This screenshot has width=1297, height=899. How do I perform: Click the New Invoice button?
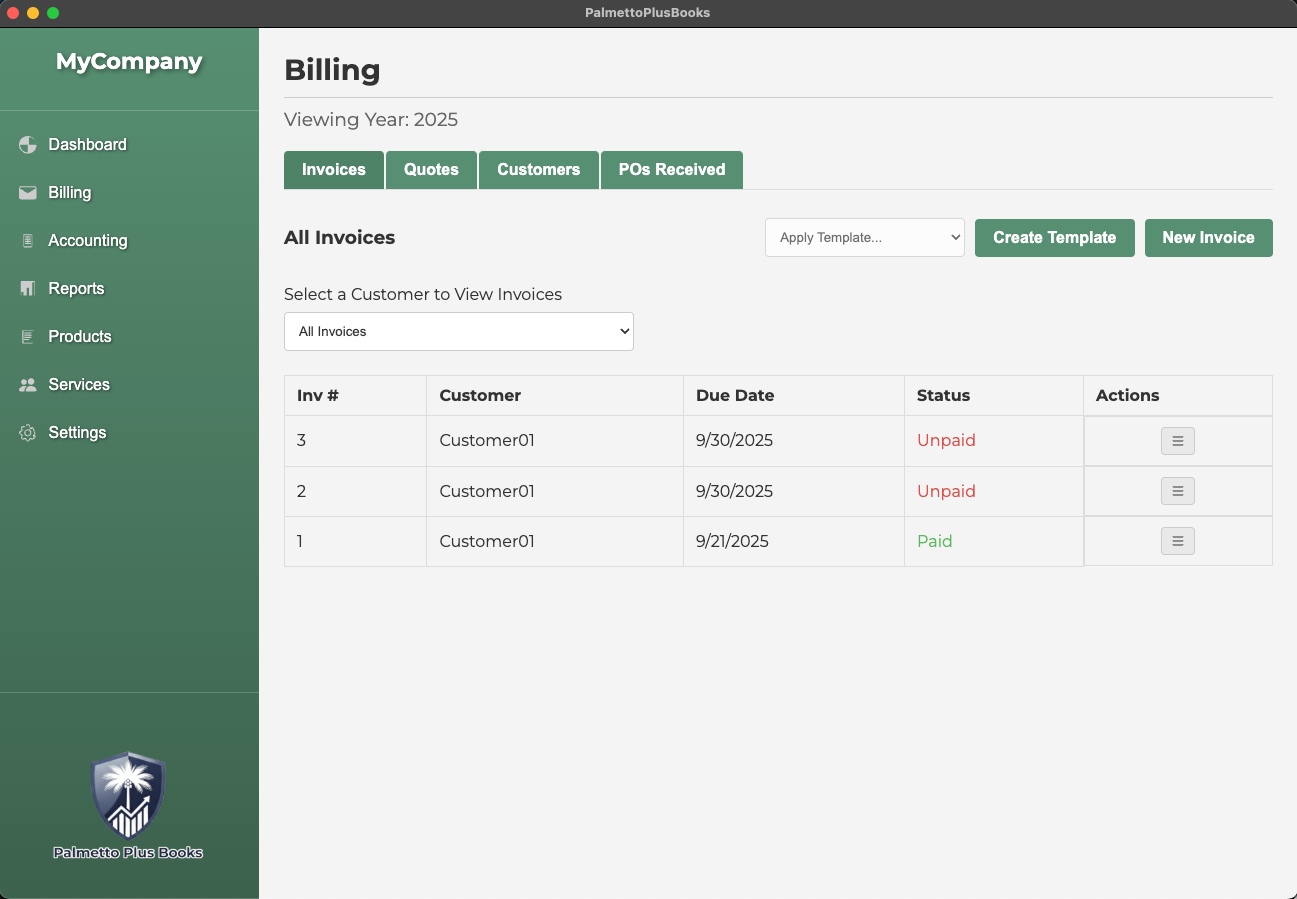[x=1208, y=238]
